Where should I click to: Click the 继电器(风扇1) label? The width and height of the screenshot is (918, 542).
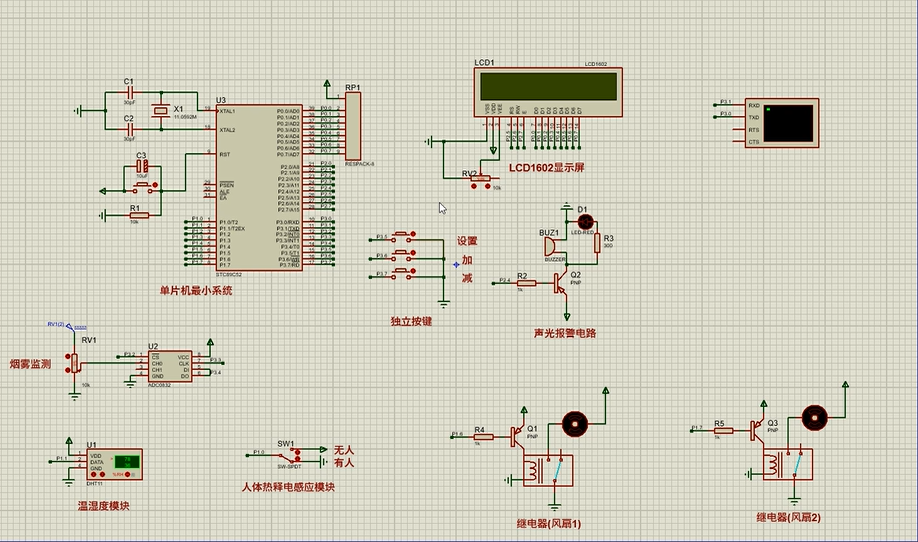[x=549, y=523]
